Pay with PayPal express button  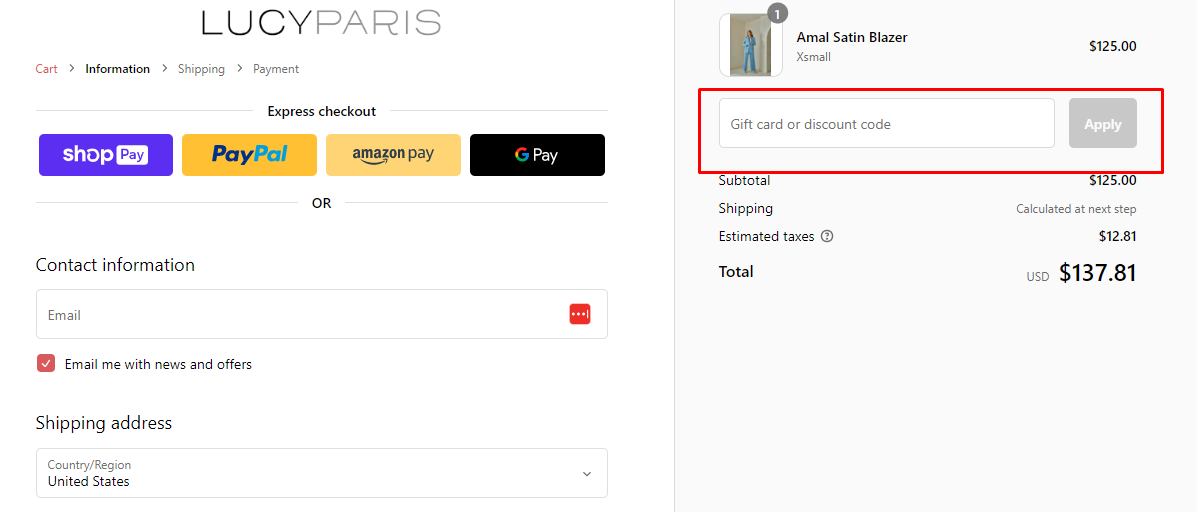click(249, 155)
